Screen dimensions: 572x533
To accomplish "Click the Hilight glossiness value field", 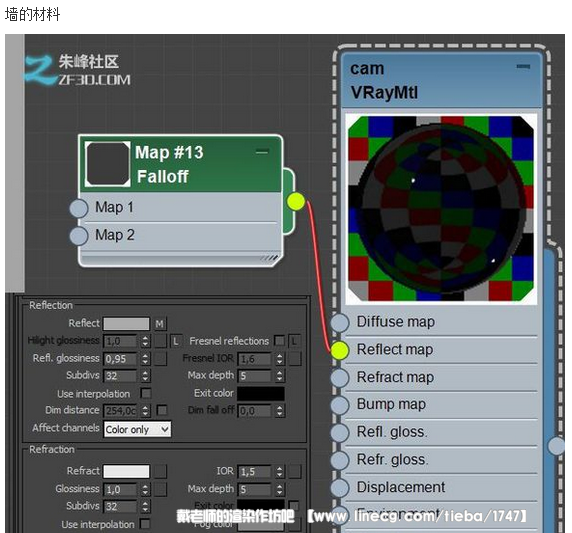I will (x=120, y=341).
